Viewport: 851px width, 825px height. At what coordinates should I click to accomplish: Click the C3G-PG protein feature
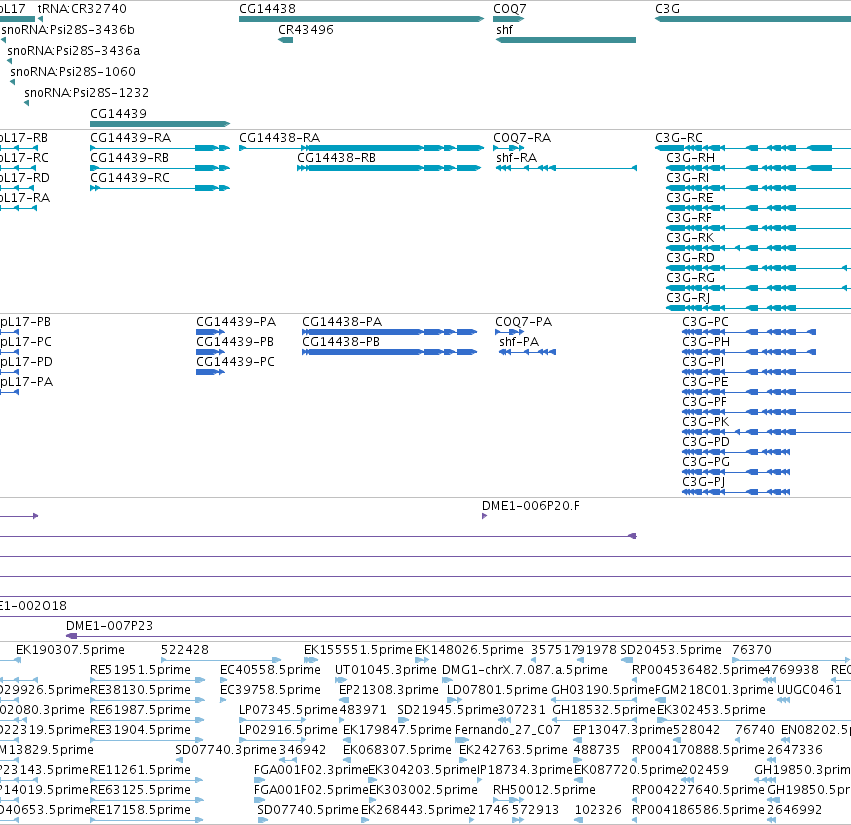click(x=736, y=472)
